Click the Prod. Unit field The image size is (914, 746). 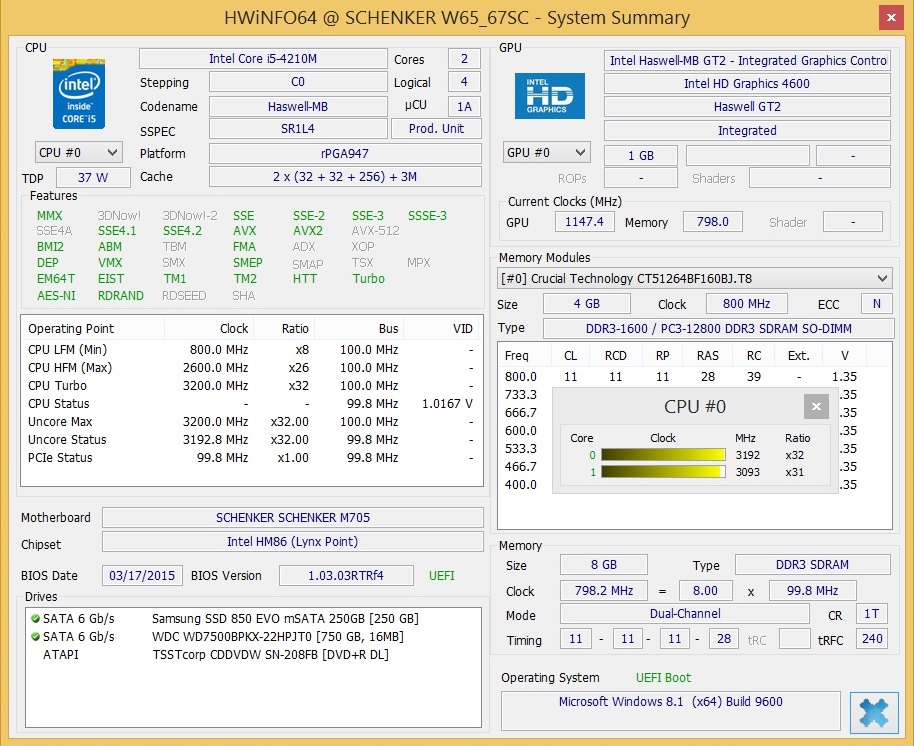[436, 129]
